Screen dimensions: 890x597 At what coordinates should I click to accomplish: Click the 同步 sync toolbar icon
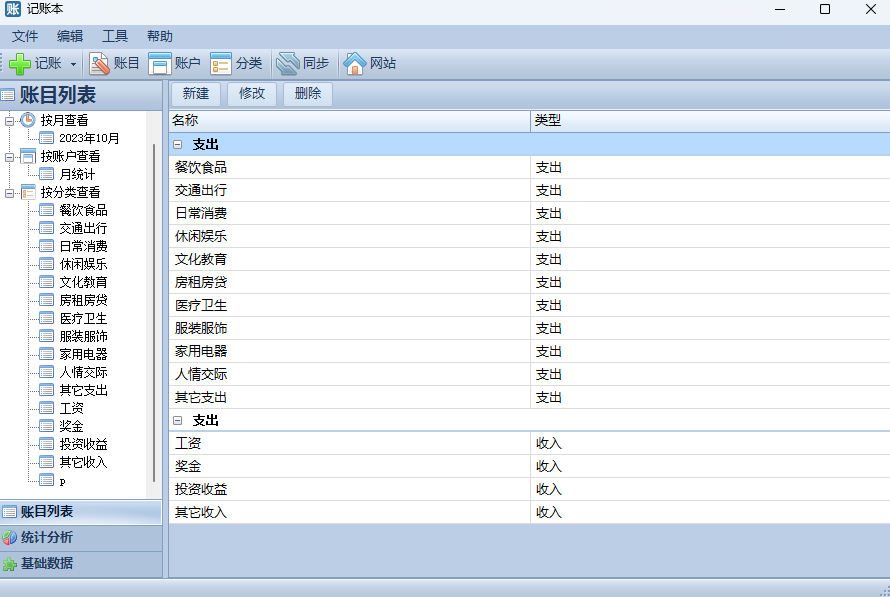[288, 64]
